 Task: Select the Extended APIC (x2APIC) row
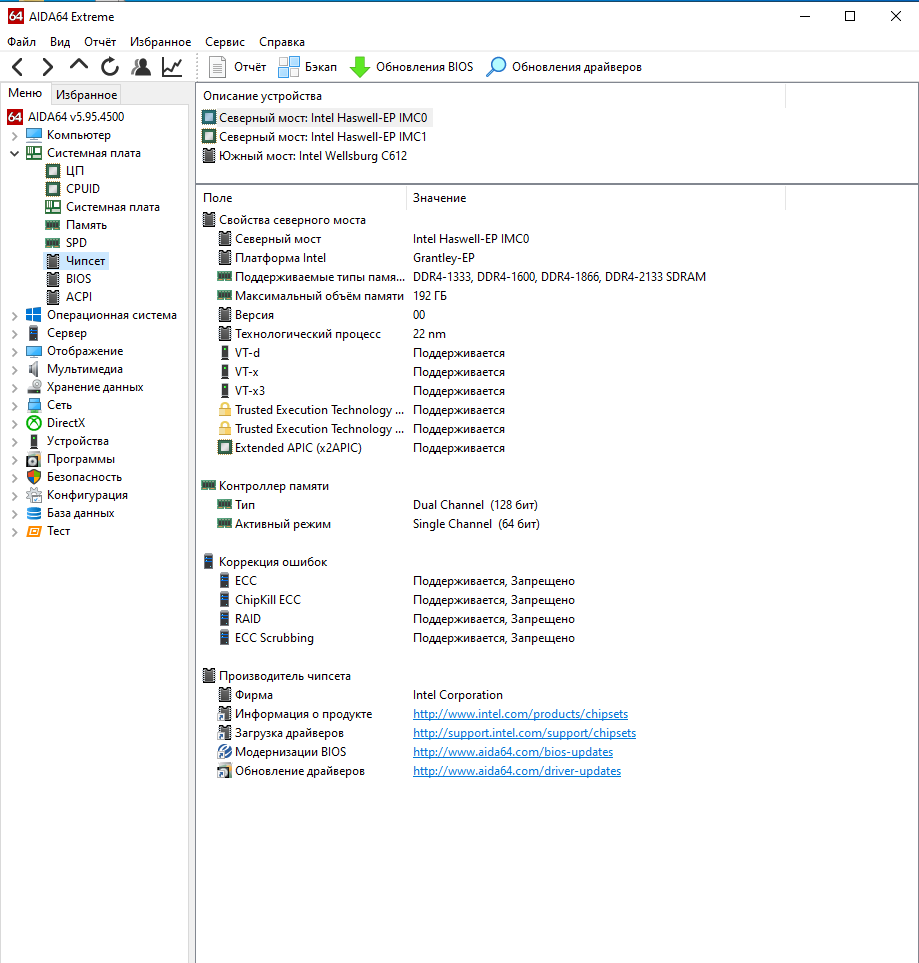[x=361, y=448]
